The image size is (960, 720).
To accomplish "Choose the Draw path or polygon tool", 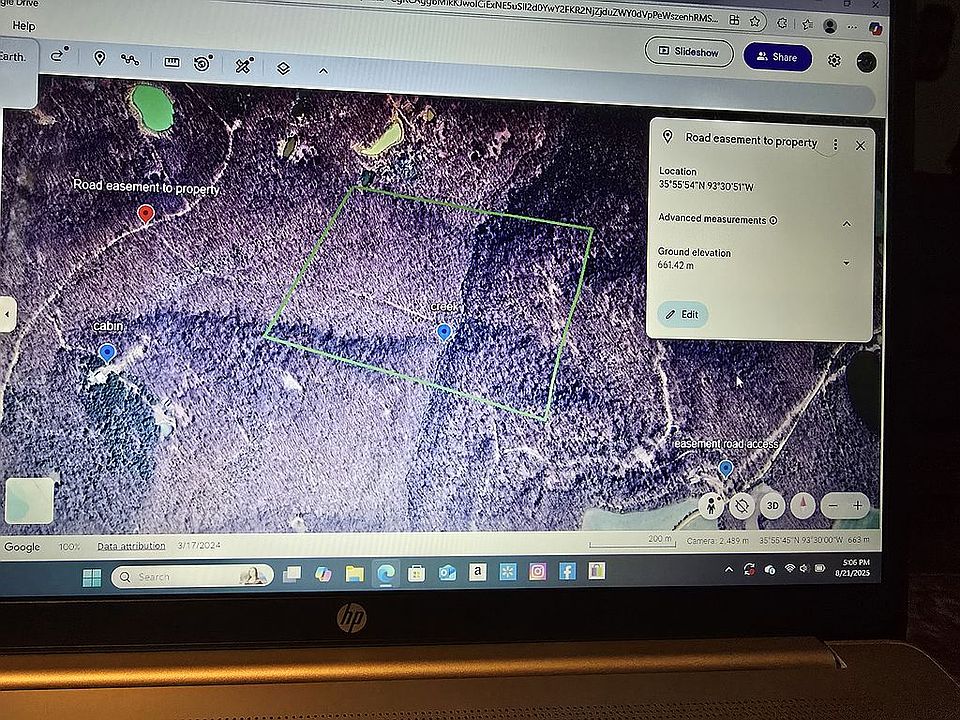I will coord(130,60).
